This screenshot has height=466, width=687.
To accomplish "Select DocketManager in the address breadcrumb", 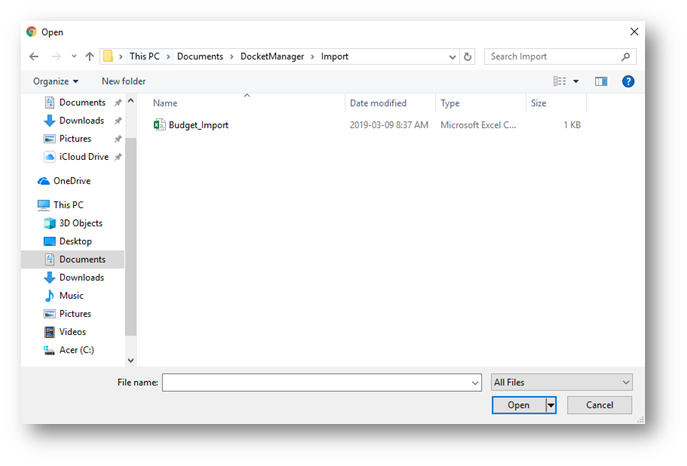I will tap(272, 56).
